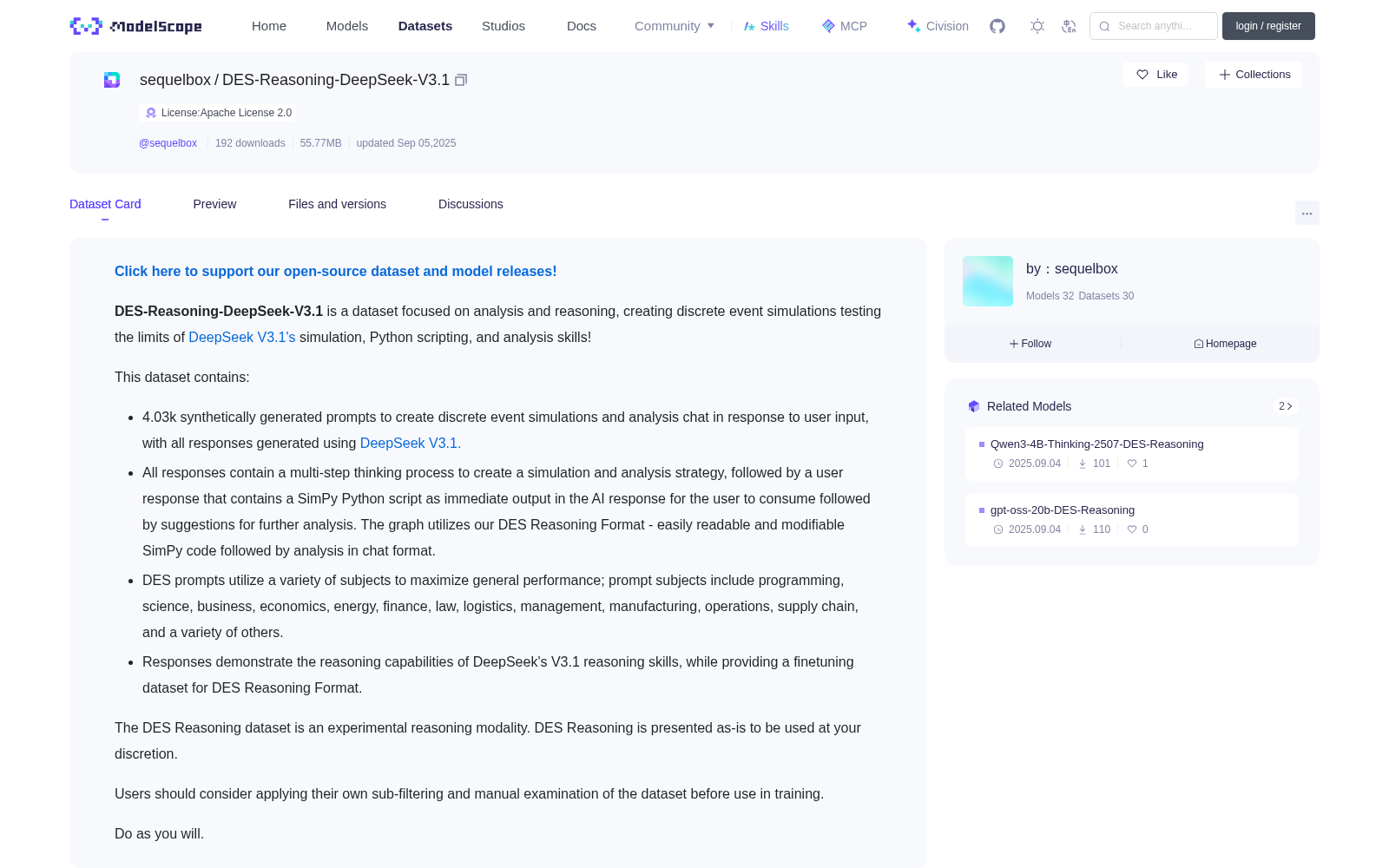Click the 'This dataset contains:' line

coord(182,378)
